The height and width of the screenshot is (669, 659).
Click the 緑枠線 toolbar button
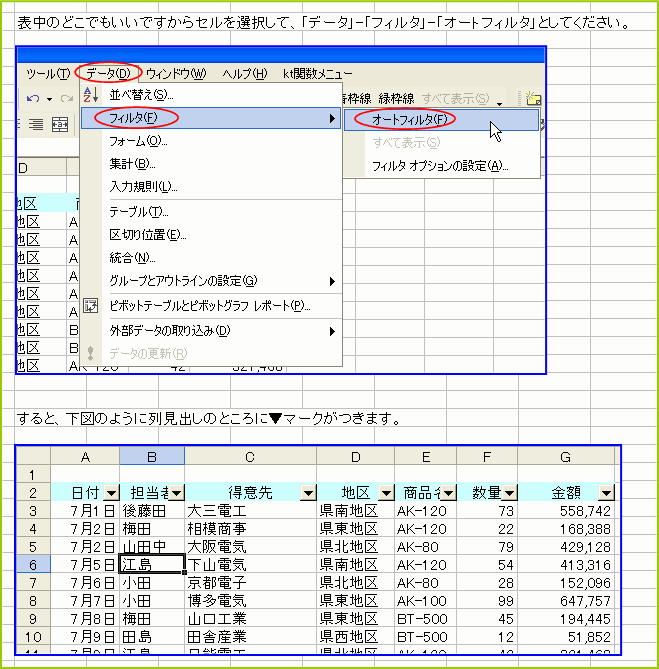(x=396, y=99)
